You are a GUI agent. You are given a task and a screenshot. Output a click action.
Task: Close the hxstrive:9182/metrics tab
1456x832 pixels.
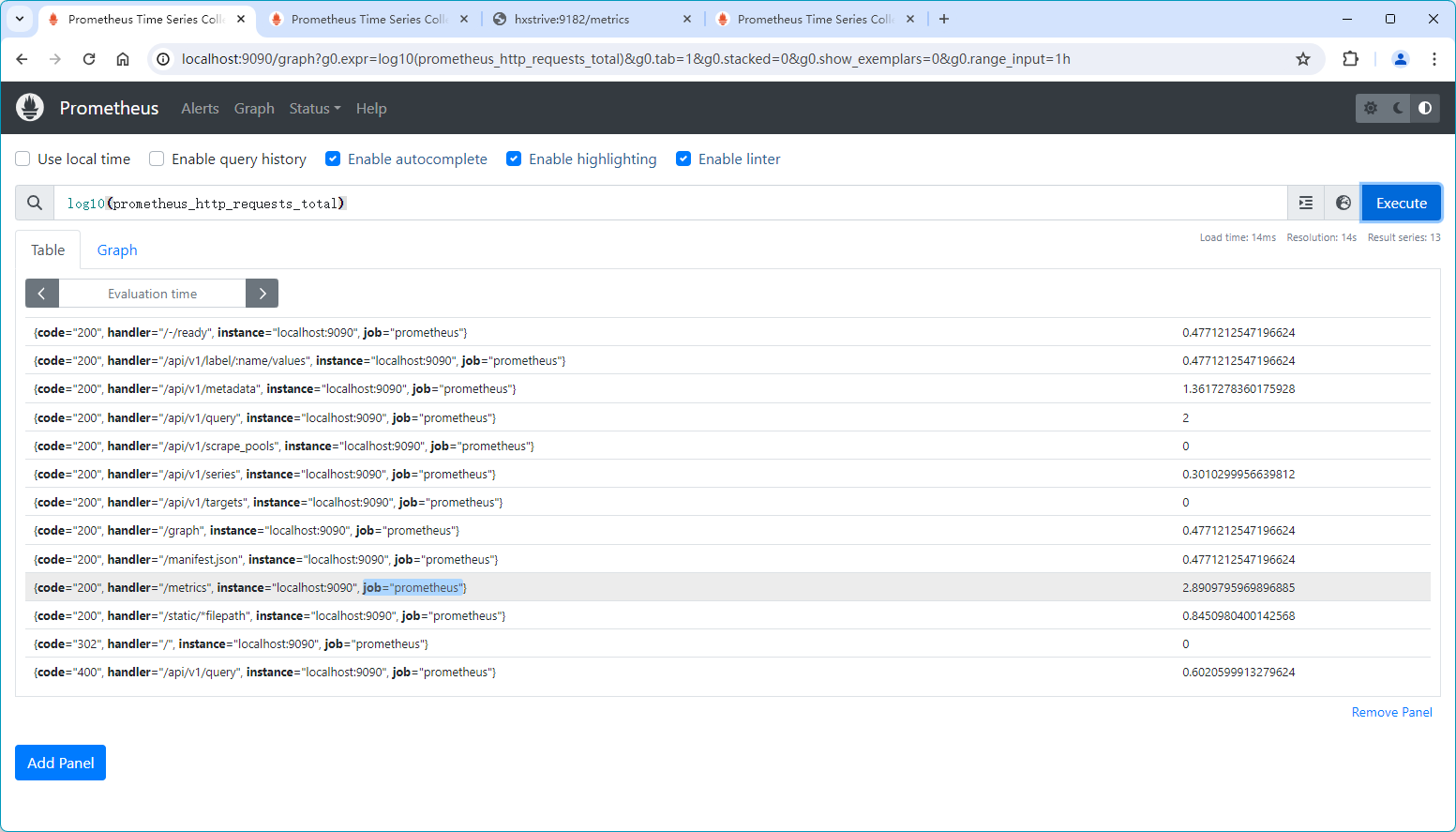click(x=687, y=19)
